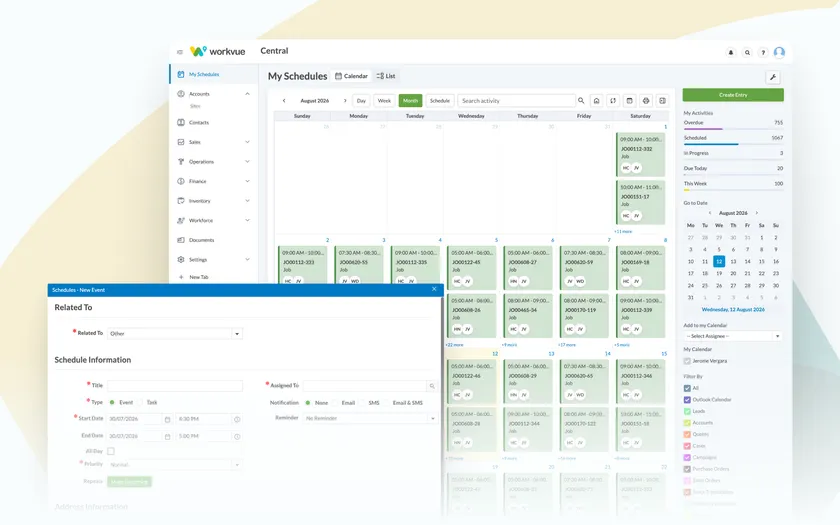This screenshot has height=525, width=840.
Task: Collapse the right side panel icon
Action: 663,101
